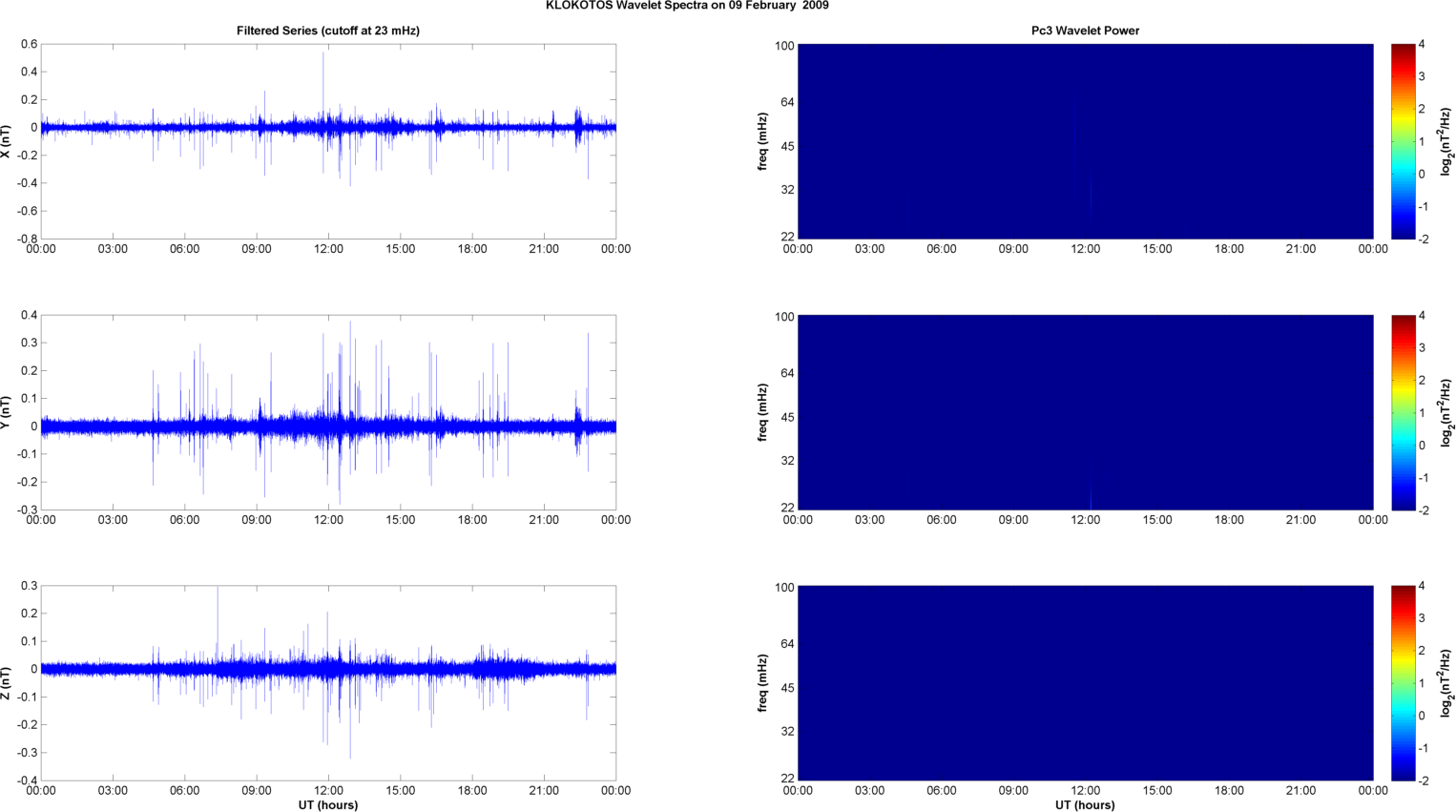
Task: Click the "-0.8" tick on the X (nT) axis
Action: click(x=27, y=239)
